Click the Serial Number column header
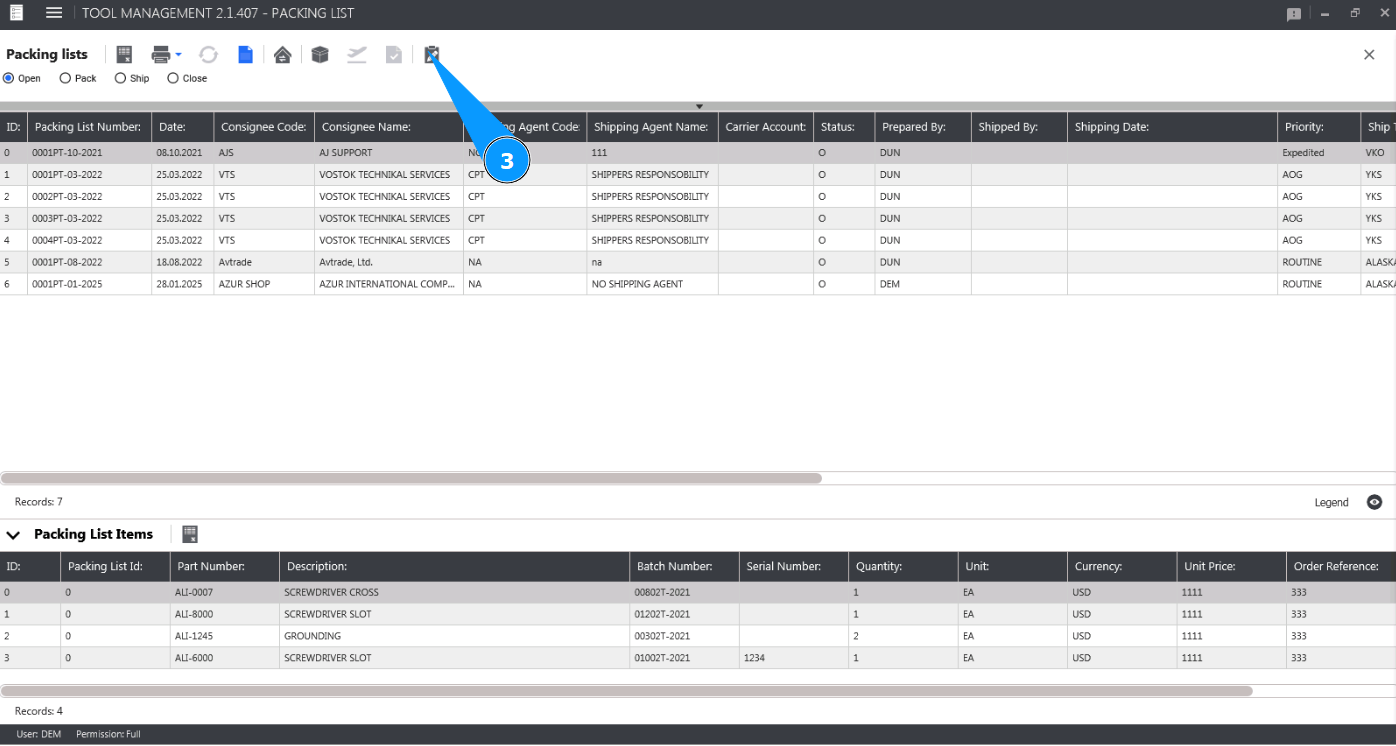 pyautogui.click(x=794, y=566)
